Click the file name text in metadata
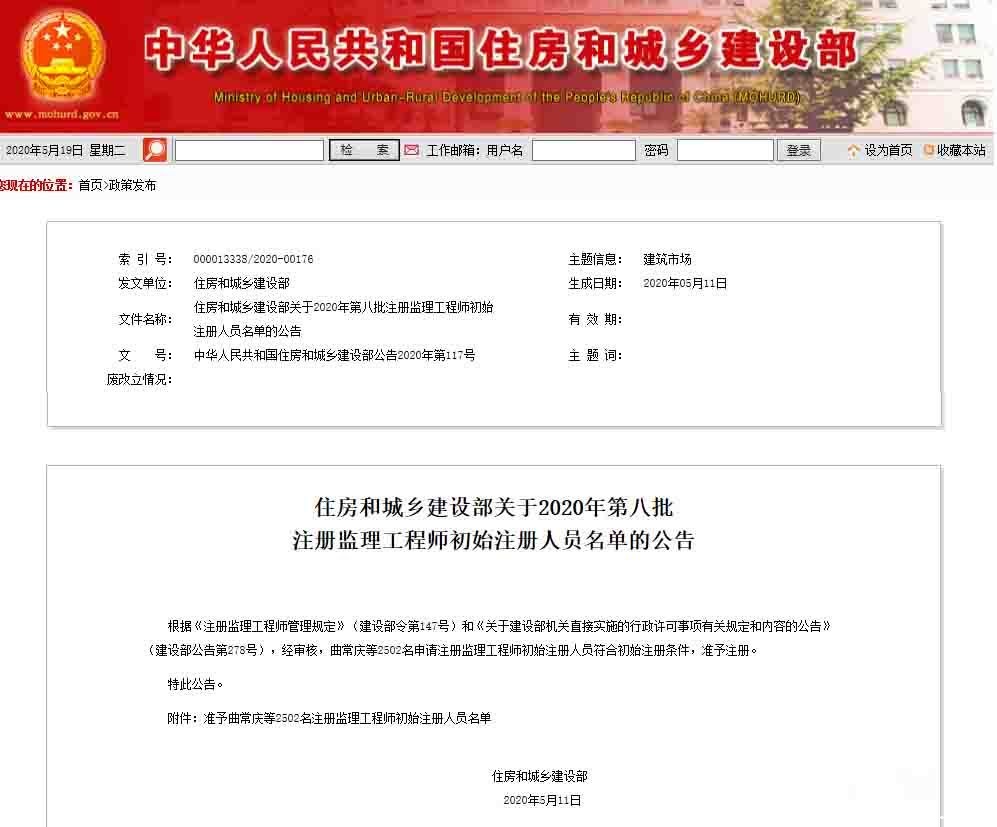The image size is (997, 827). [343, 319]
